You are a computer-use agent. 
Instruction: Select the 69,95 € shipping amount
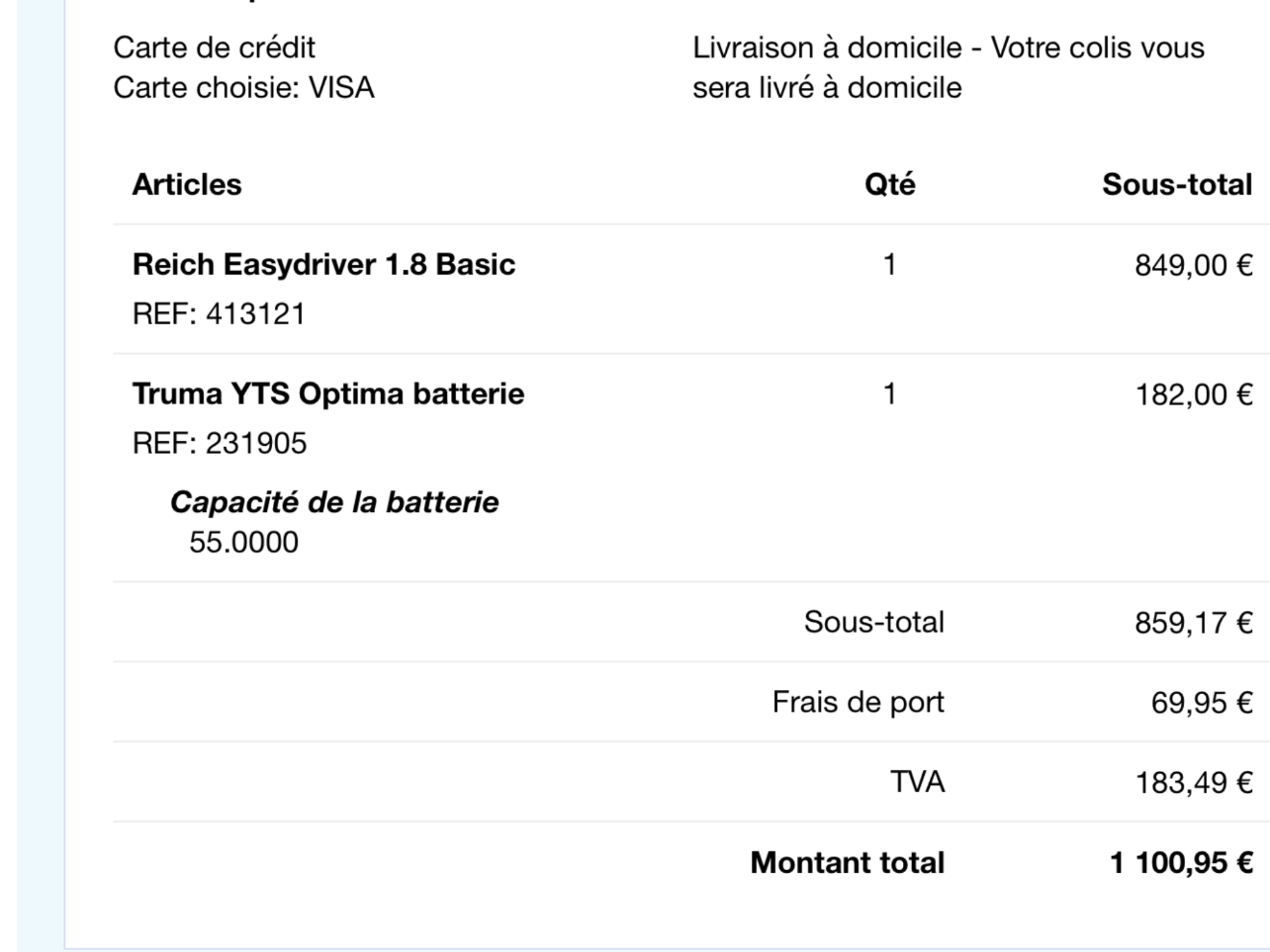pyautogui.click(x=1202, y=704)
